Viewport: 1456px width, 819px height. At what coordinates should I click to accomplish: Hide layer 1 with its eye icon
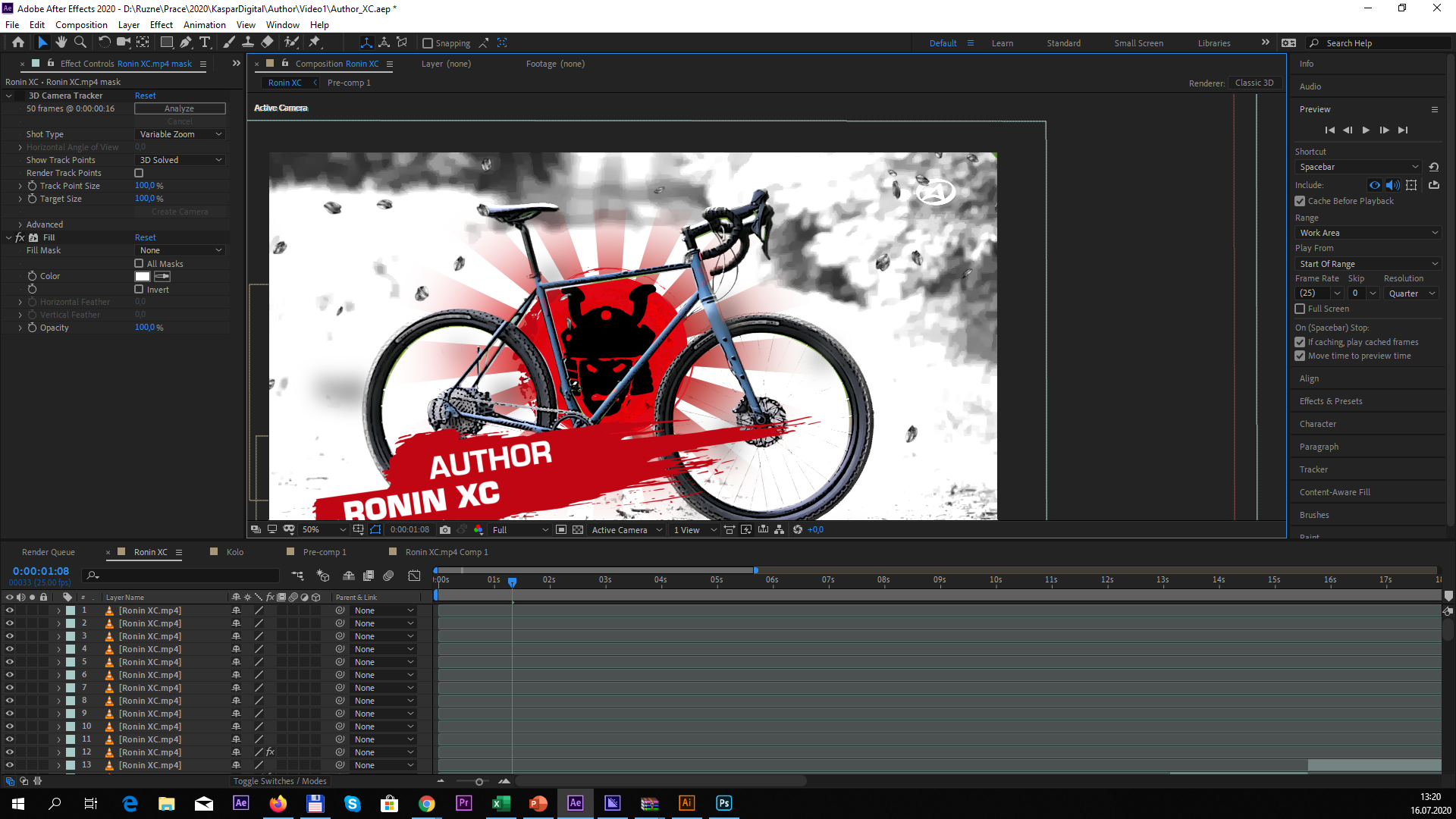10,610
